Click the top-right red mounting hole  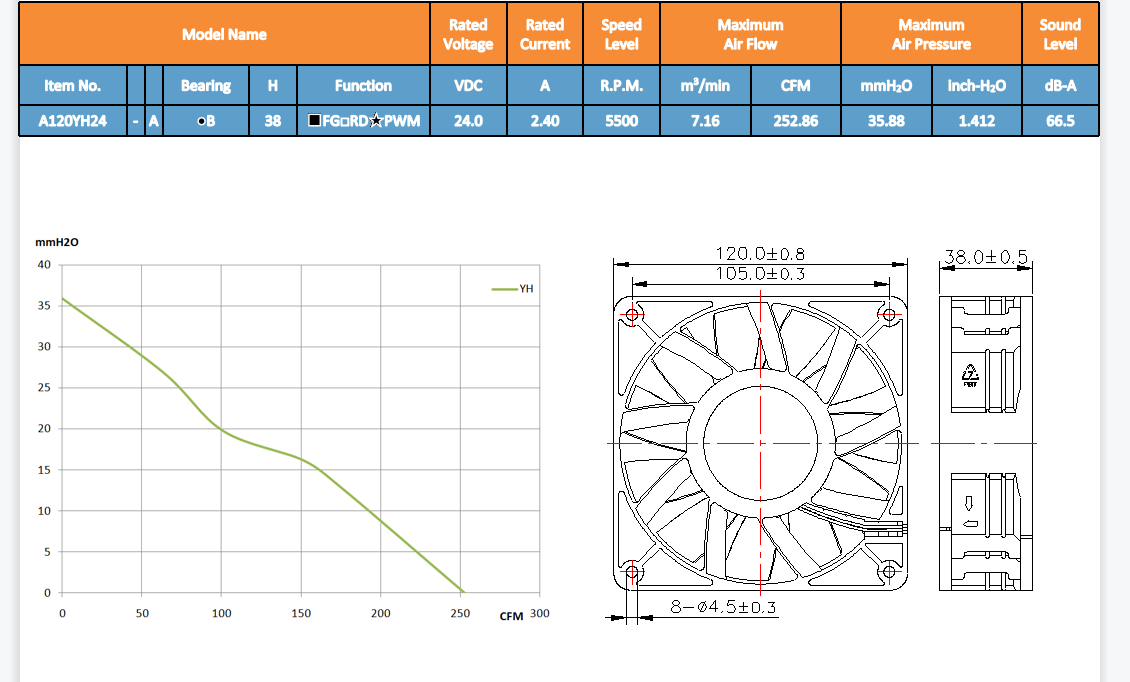[889, 315]
